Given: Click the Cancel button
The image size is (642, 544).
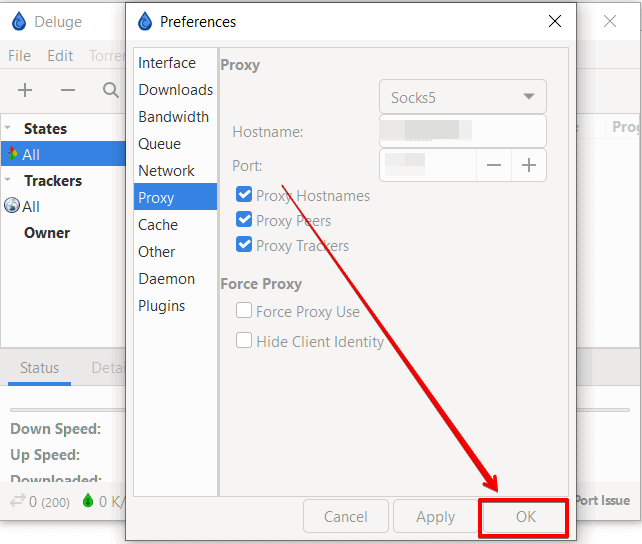Looking at the screenshot, I should [x=346, y=516].
